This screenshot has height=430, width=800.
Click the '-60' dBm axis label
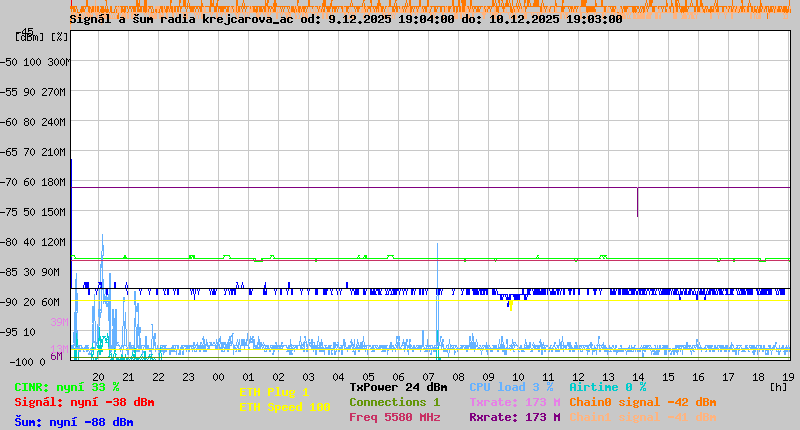[9, 122]
